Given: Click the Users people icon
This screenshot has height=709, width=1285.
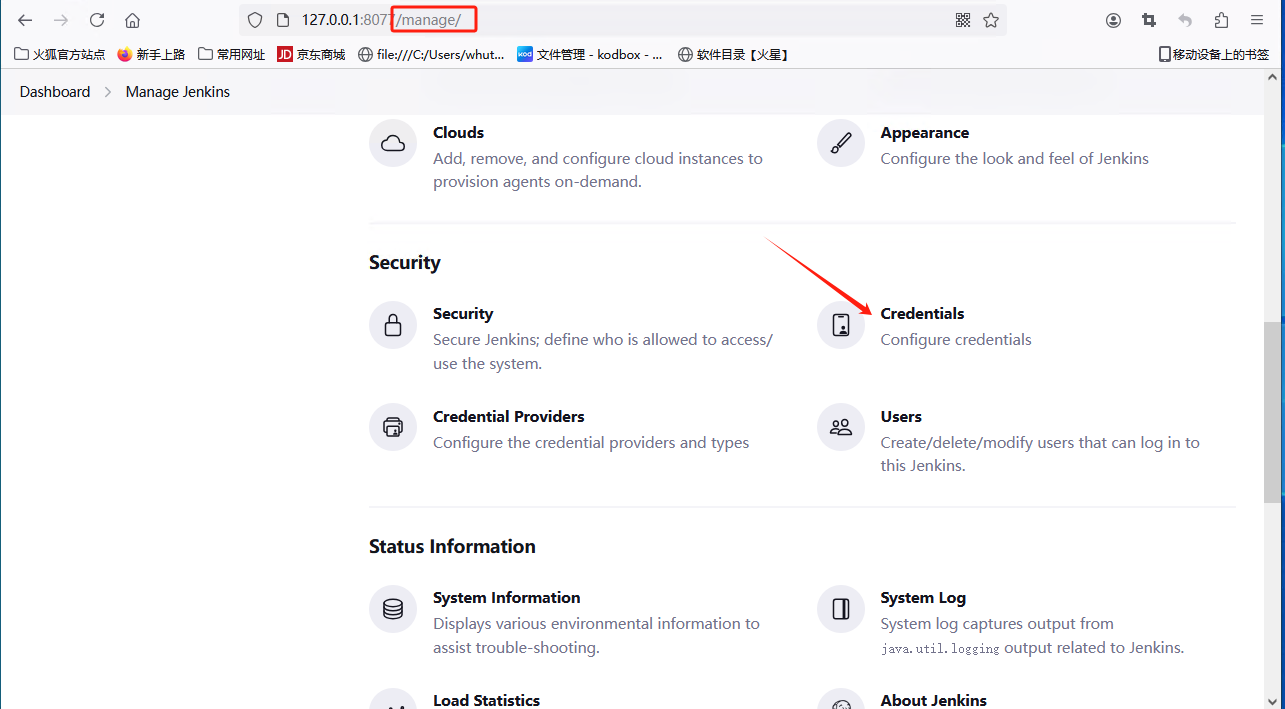Looking at the screenshot, I should coord(841,428).
